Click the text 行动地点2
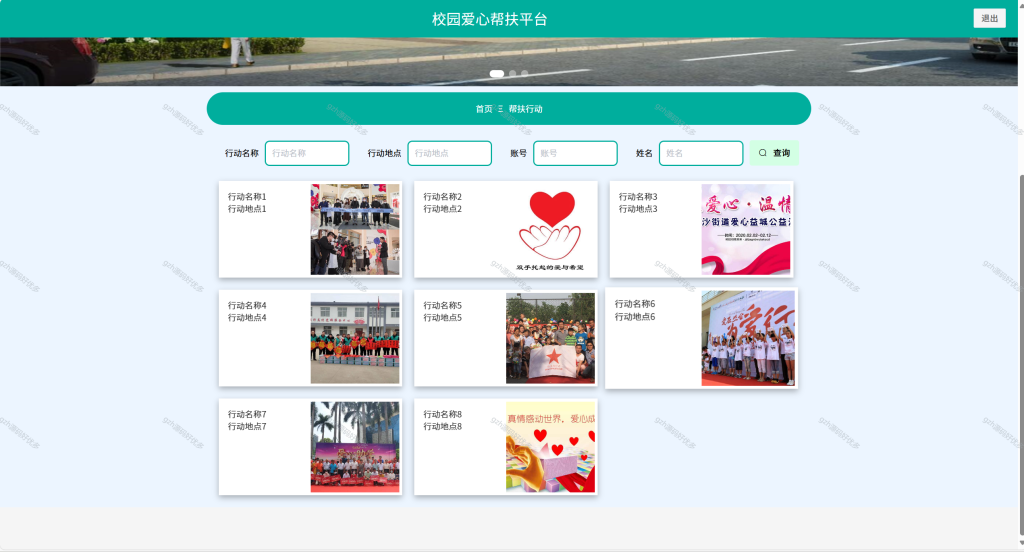Viewport: 1024px width, 552px height. pyautogui.click(x=442, y=209)
